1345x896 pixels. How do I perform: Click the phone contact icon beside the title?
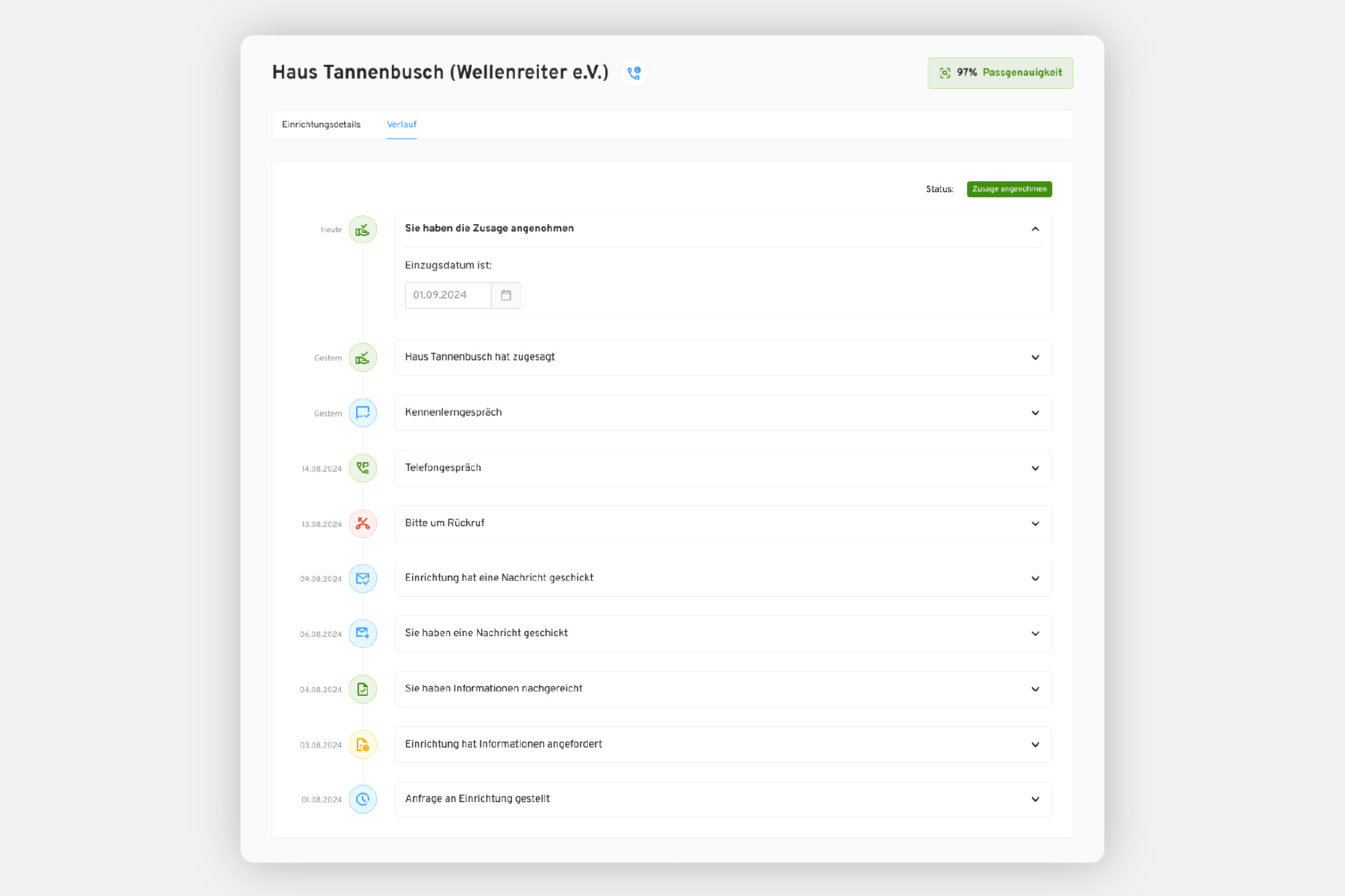tap(634, 73)
